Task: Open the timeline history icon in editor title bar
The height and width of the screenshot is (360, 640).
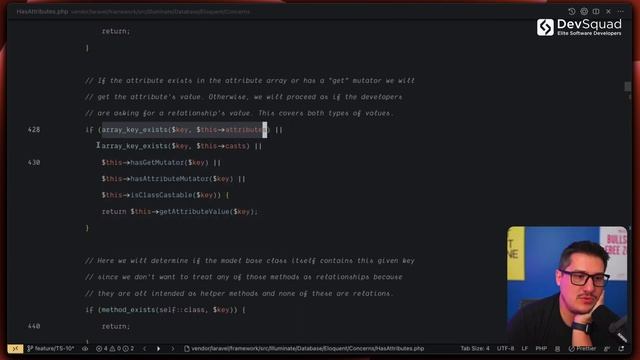Action: coord(571,11)
